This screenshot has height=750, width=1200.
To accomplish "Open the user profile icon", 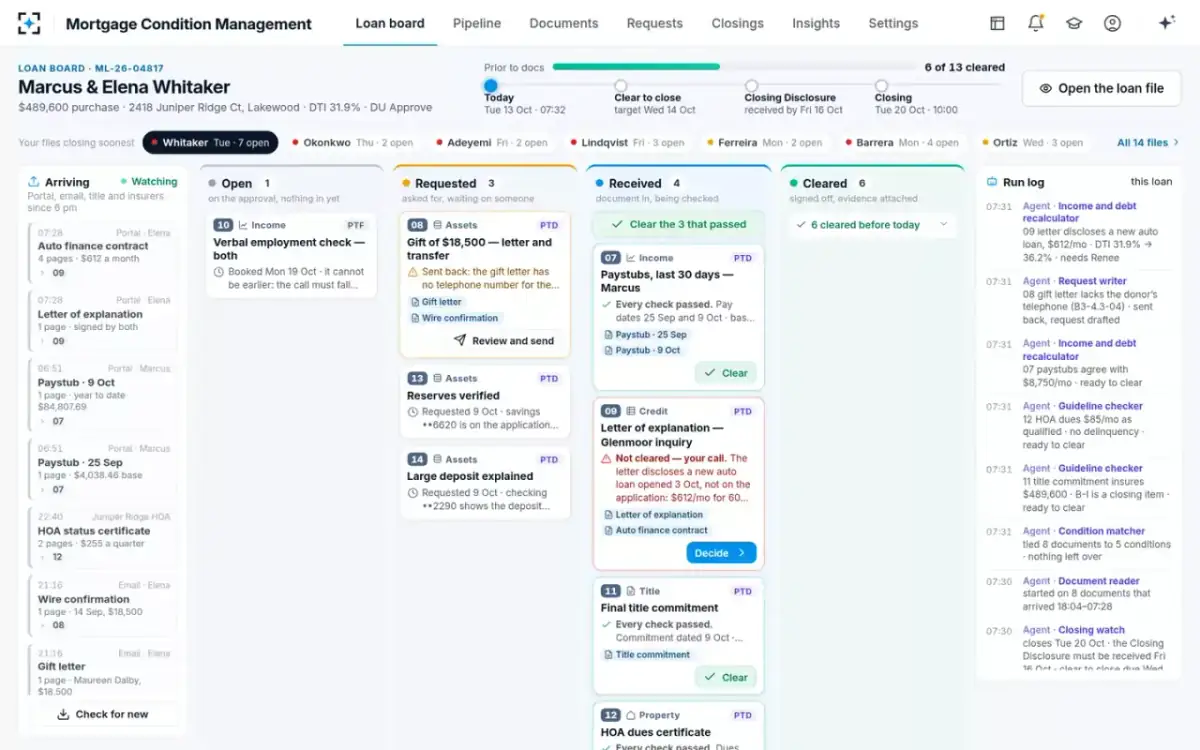I will coord(1112,23).
